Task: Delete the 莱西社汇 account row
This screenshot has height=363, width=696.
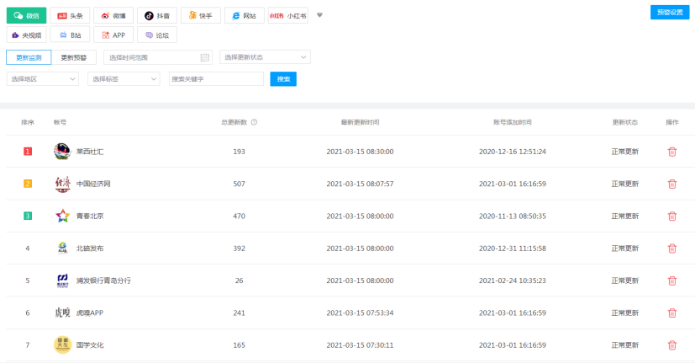Action: click(672, 152)
